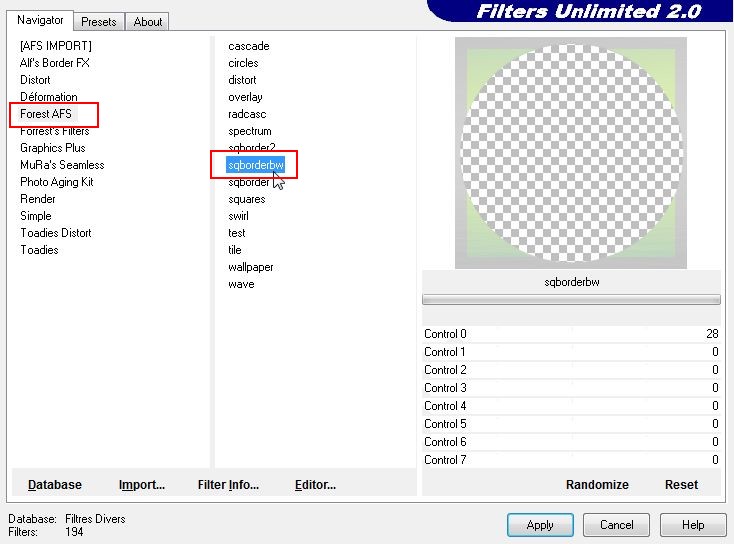Select the Toadies Distort category

56,233
